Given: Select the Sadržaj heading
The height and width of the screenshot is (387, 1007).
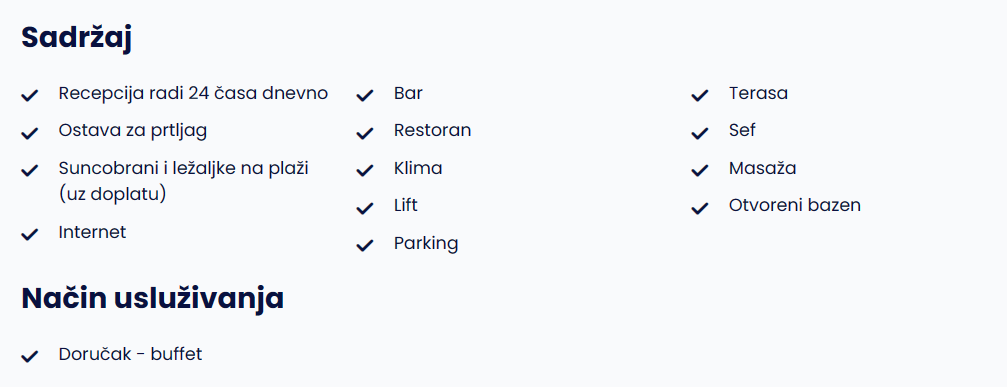Looking at the screenshot, I should (x=76, y=39).
